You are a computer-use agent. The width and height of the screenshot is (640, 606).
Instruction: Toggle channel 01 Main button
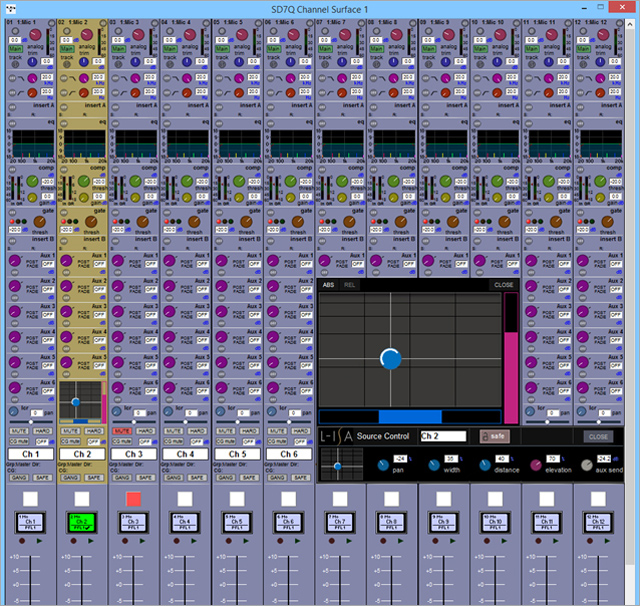(x=16, y=49)
